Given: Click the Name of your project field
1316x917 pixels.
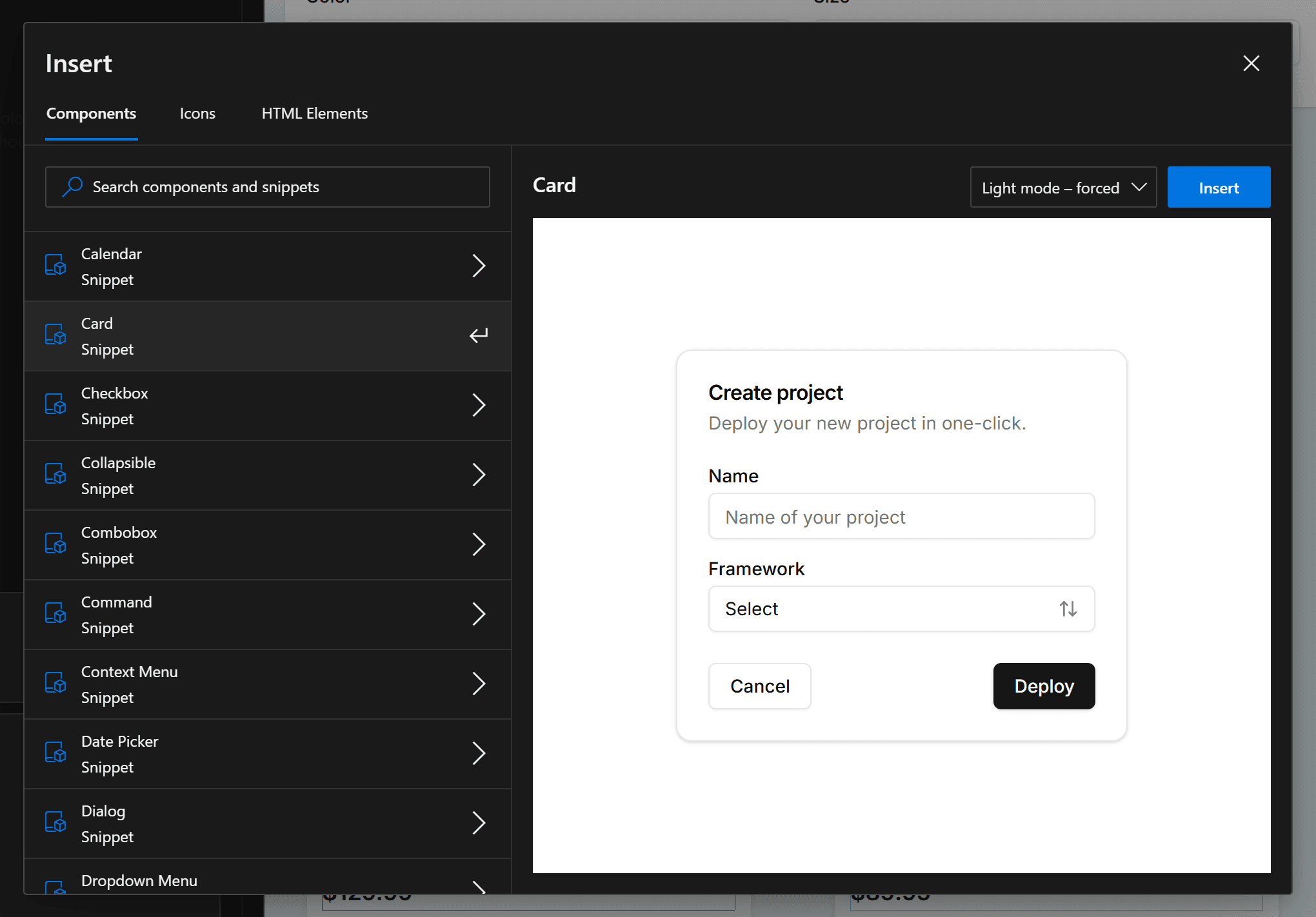Looking at the screenshot, I should (901, 516).
